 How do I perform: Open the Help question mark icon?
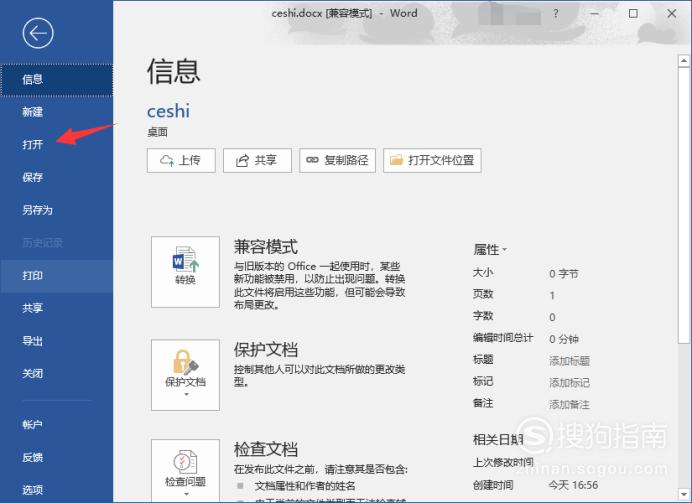coord(556,14)
